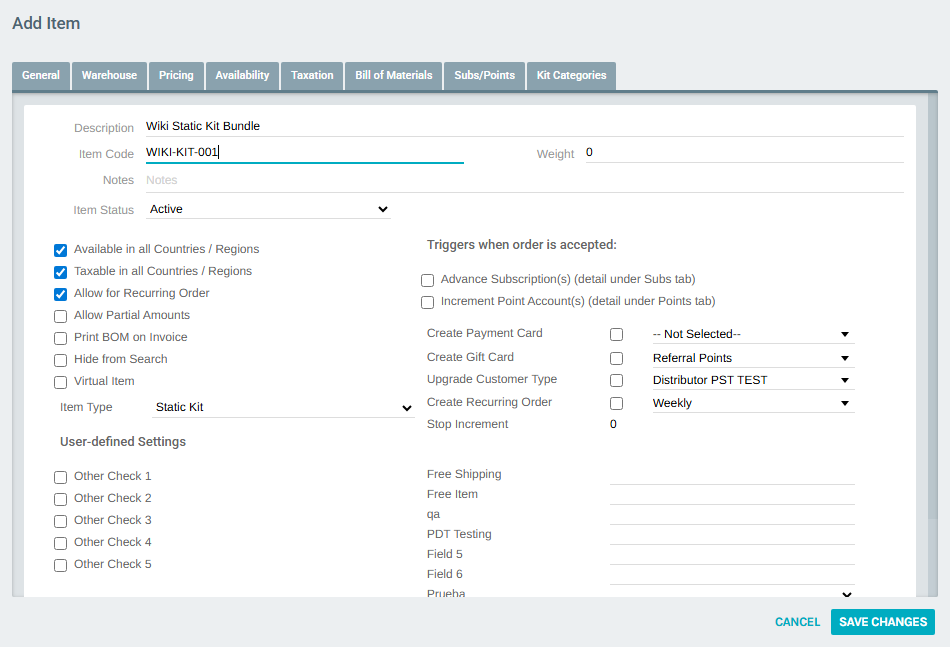
Task: Switch to the Warehouse tab
Action: click(x=109, y=76)
